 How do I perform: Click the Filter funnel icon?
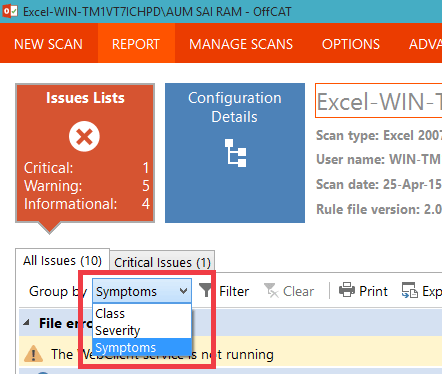[206, 290]
